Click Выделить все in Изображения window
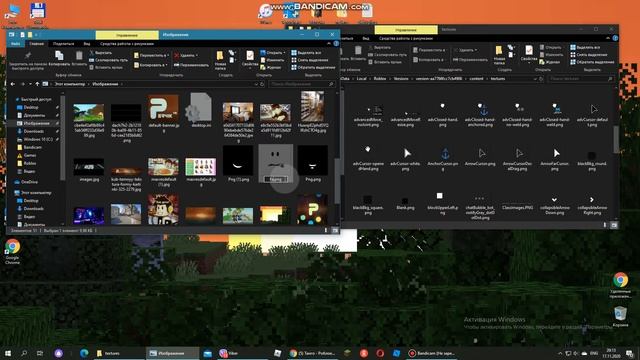 (x=307, y=53)
